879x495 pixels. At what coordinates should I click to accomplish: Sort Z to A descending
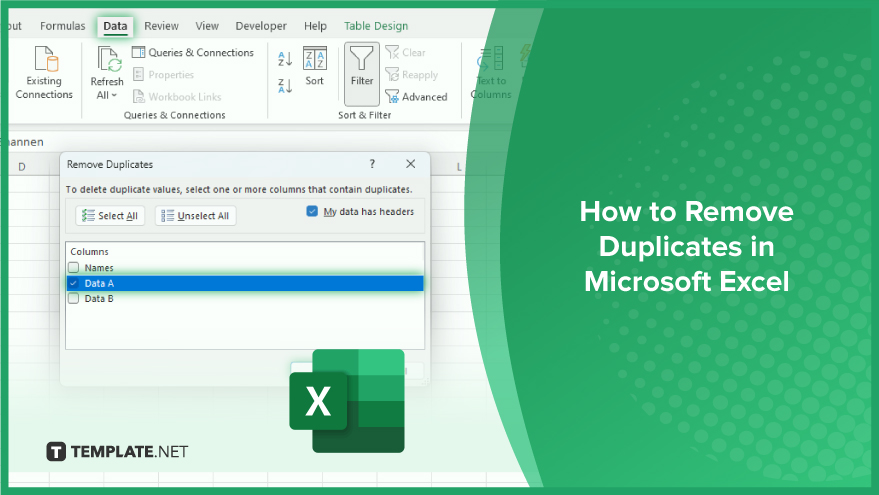285,86
